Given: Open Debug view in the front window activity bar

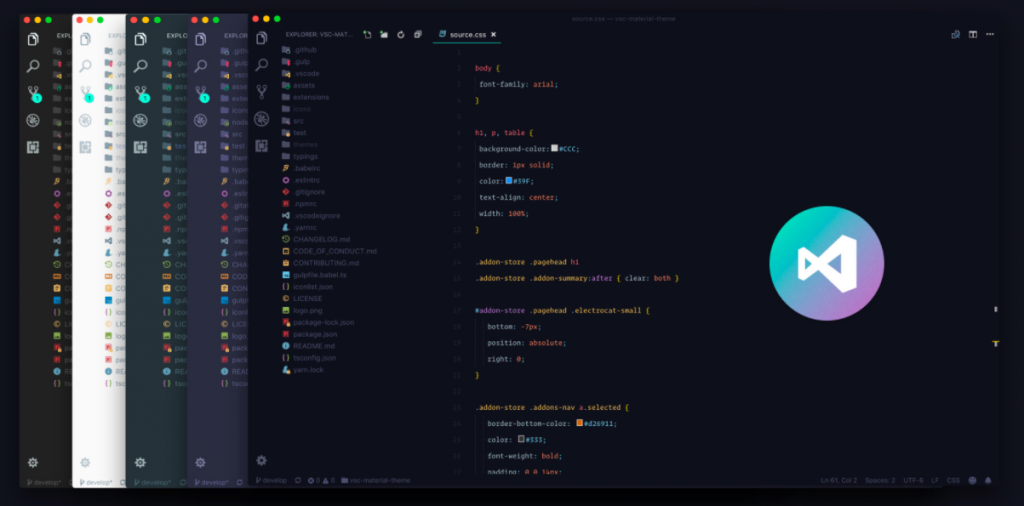Looking at the screenshot, I should (261, 118).
